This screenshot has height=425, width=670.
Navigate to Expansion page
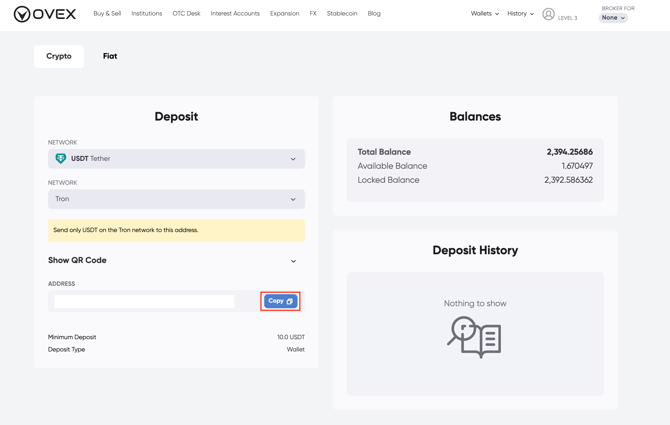point(285,14)
